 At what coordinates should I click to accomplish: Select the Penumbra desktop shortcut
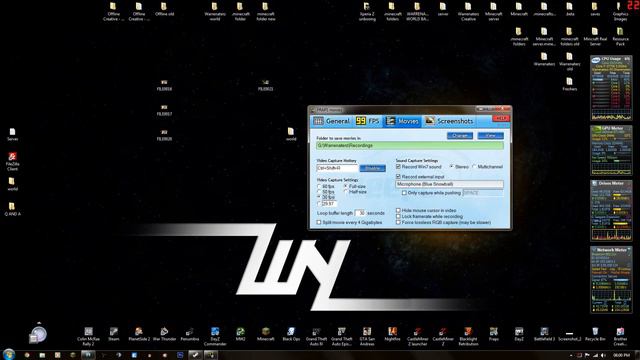click(189, 334)
